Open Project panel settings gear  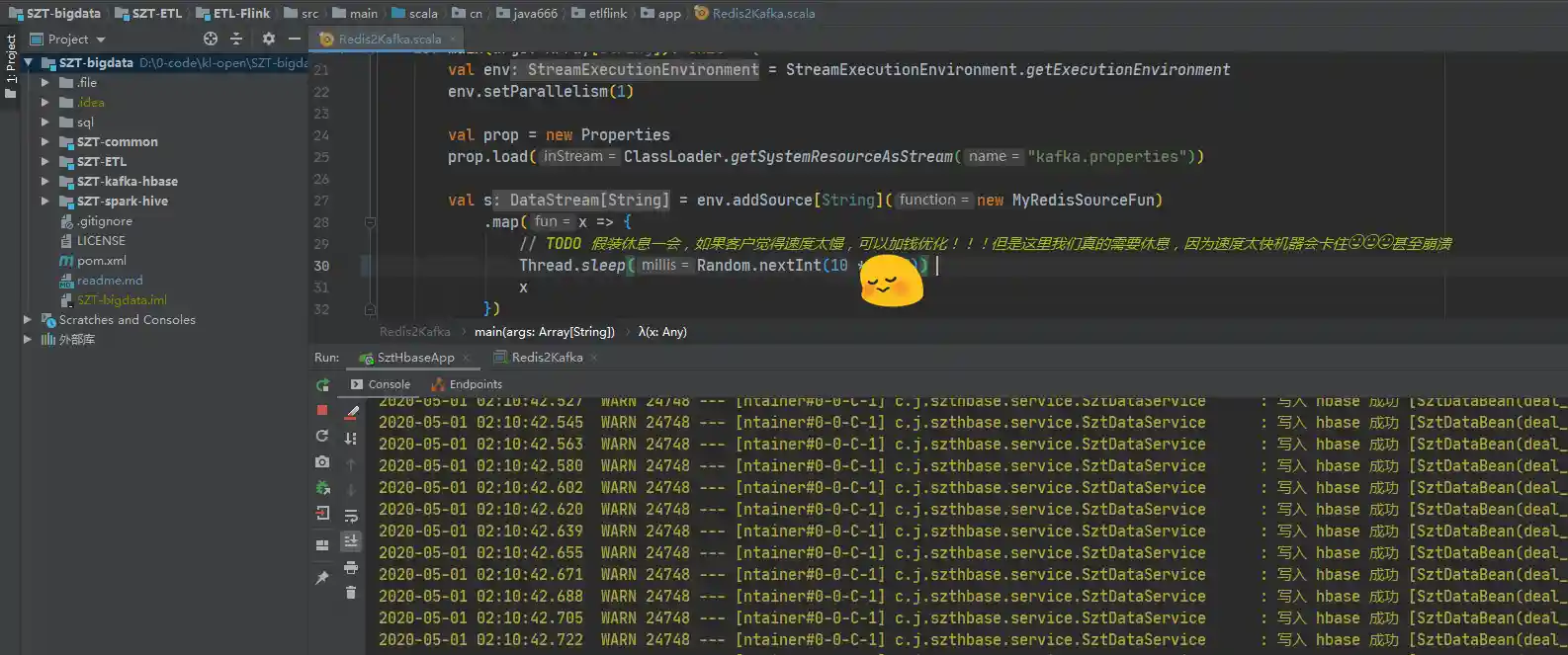[269, 39]
